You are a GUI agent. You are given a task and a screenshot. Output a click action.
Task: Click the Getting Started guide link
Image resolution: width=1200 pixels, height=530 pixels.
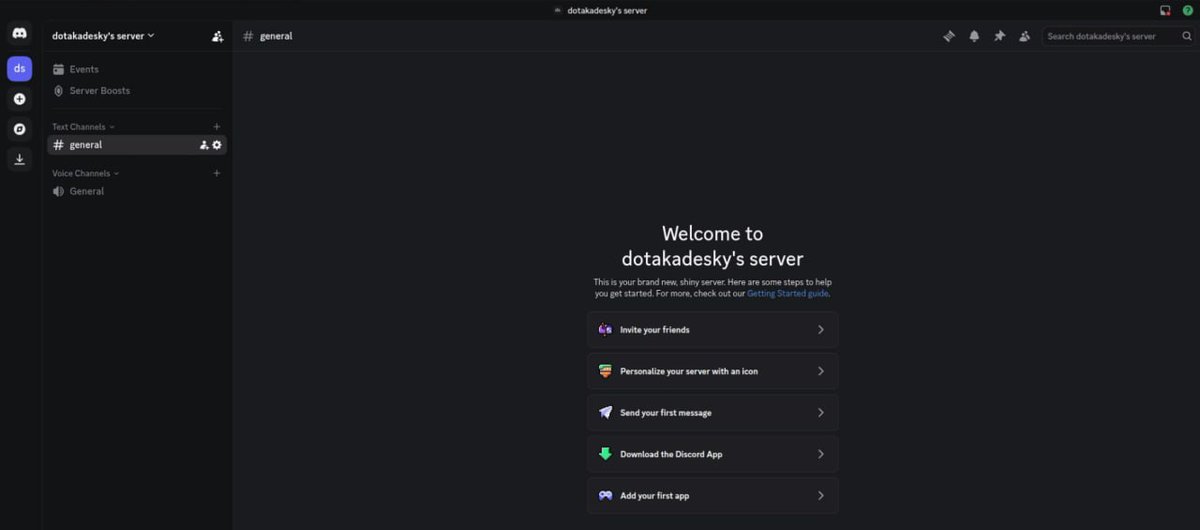[788, 294]
